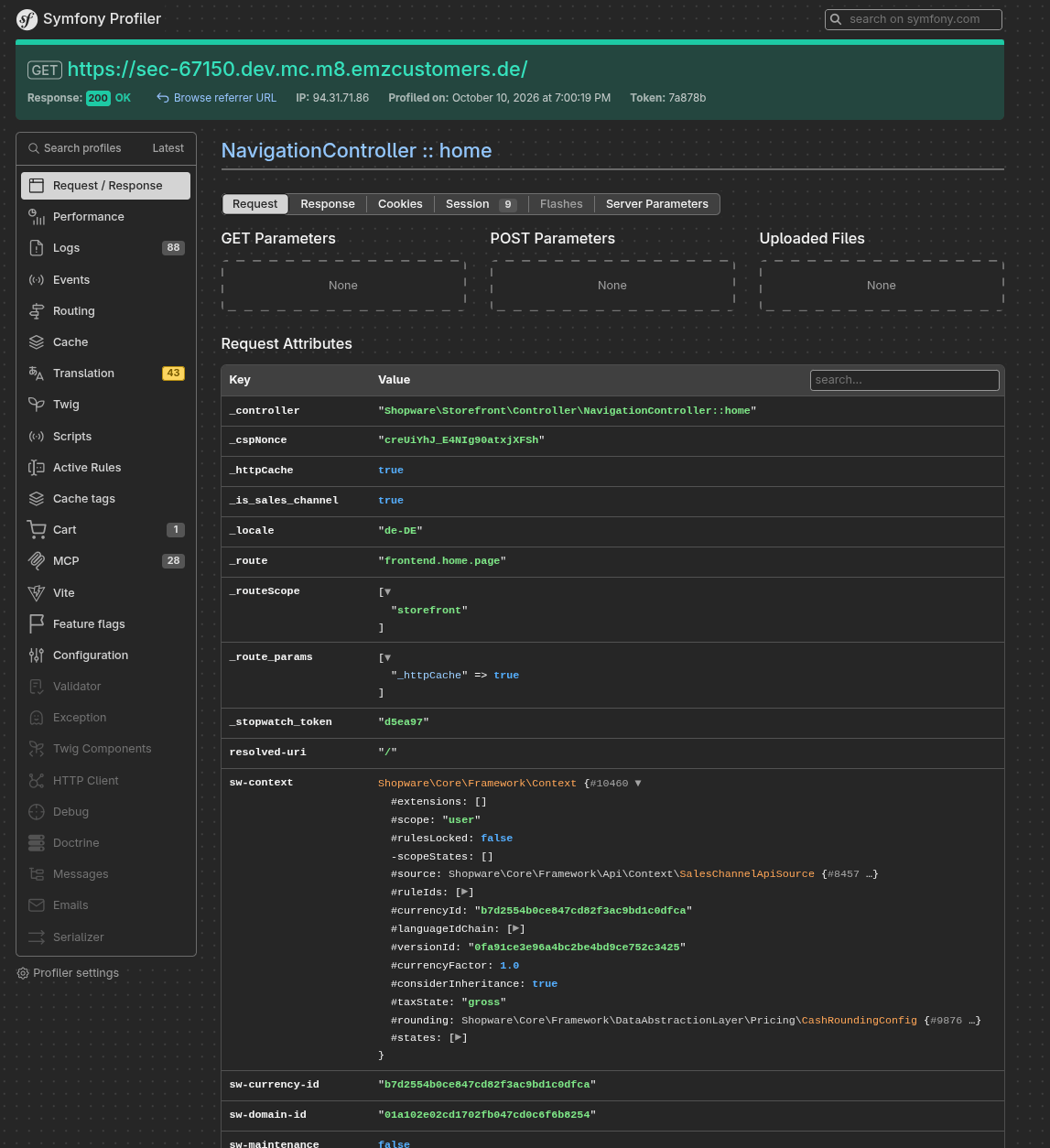
Task: Expand the #states array
Action: click(459, 1038)
